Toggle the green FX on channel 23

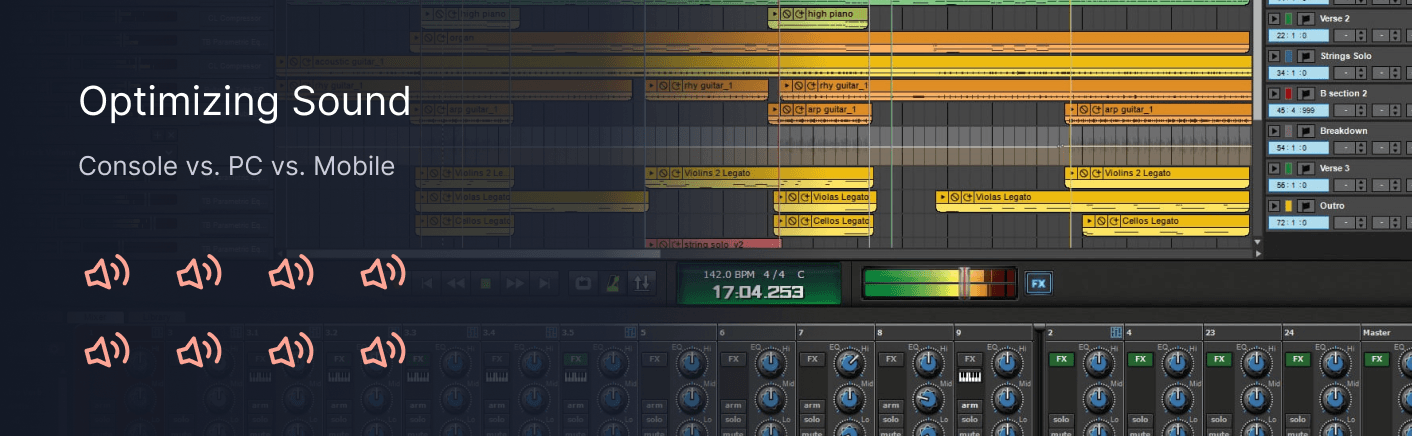(x=1218, y=359)
